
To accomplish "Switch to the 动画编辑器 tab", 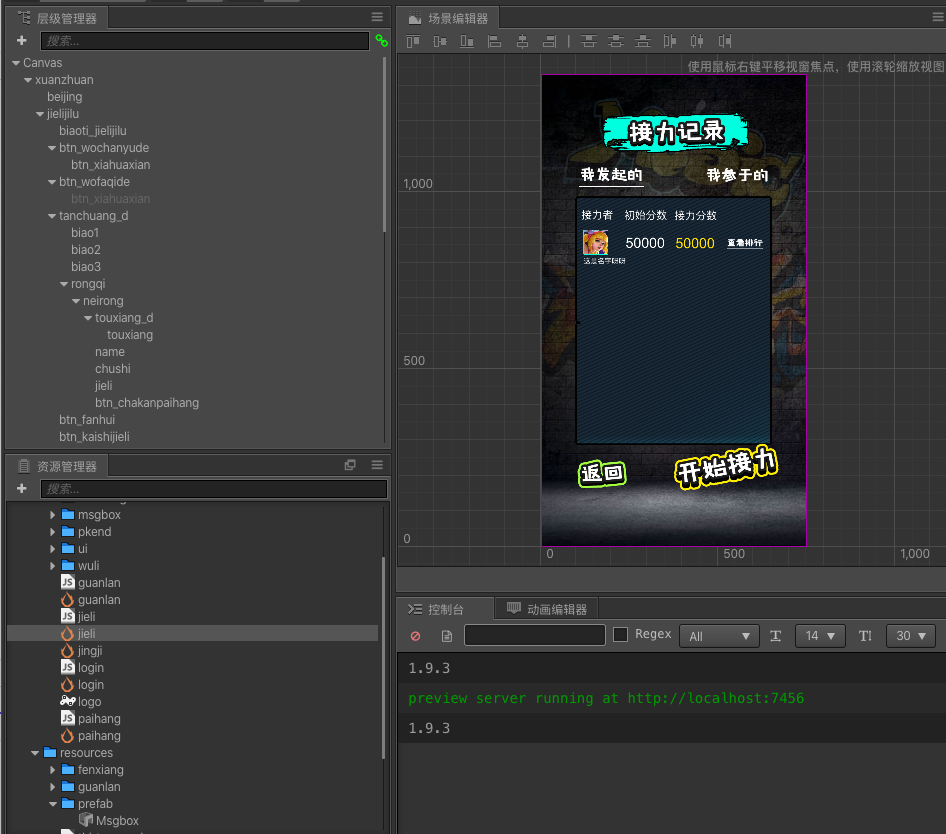I will 547,609.
